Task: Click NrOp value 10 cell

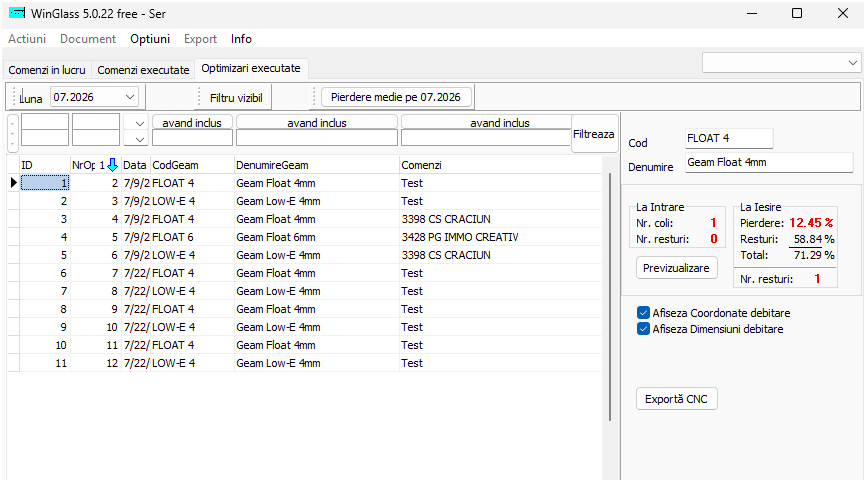Action: pyautogui.click(x=96, y=327)
